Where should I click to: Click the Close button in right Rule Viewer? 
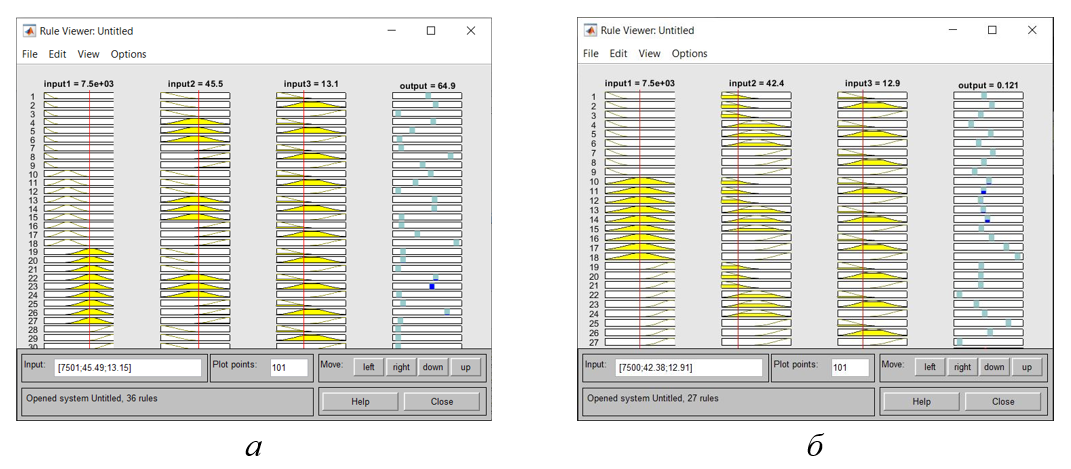click(1003, 401)
